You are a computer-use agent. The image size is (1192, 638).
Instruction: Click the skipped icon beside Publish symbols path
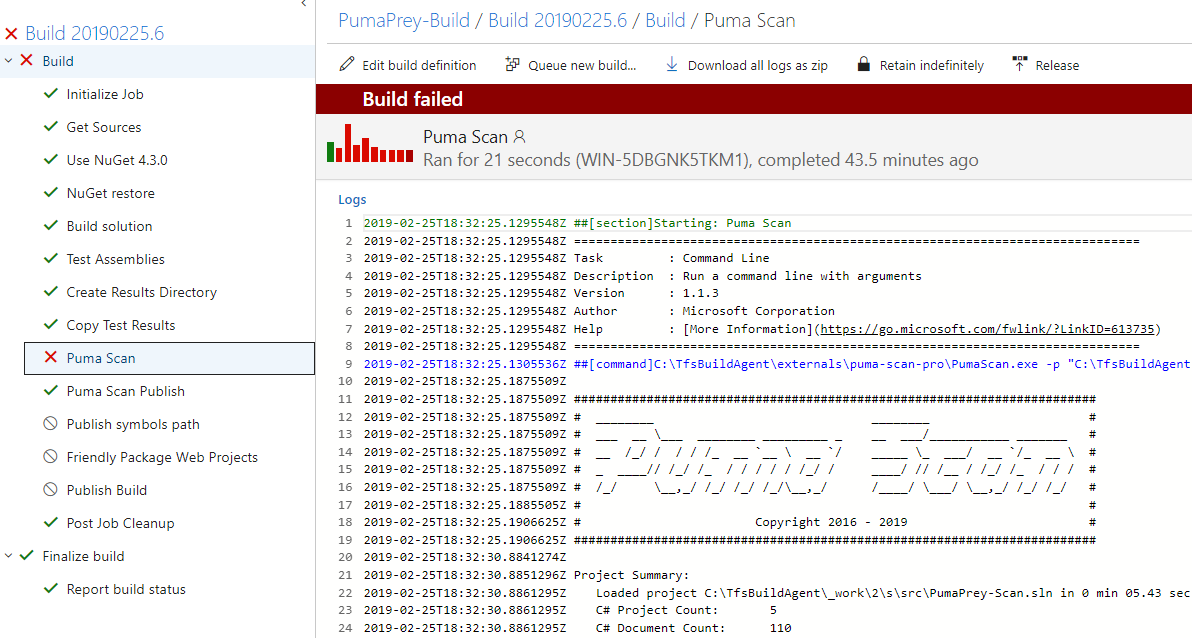click(x=51, y=424)
